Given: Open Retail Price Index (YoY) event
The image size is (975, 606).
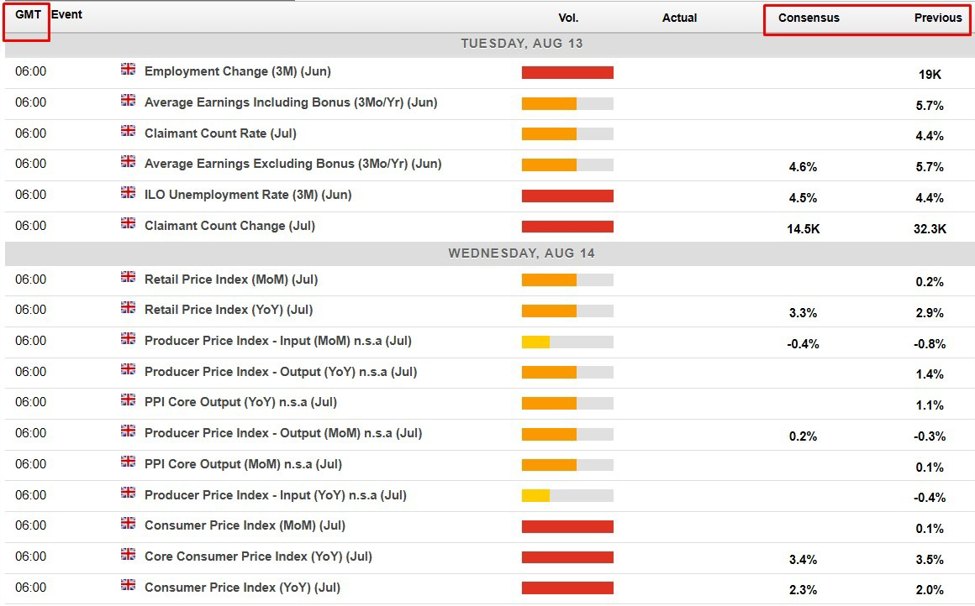Looking at the screenshot, I should 228,310.
